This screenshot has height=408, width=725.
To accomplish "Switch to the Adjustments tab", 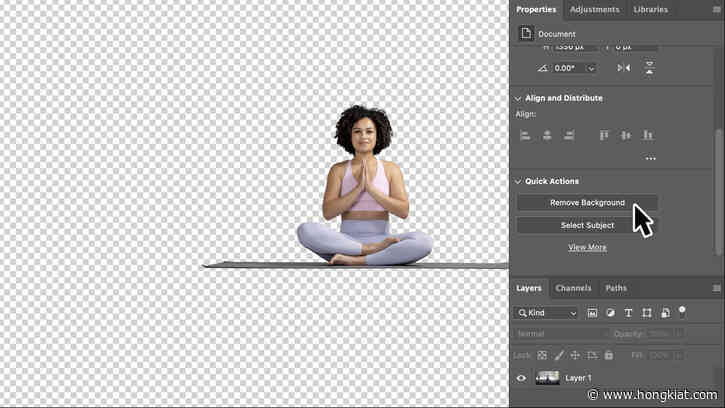I will (x=594, y=9).
